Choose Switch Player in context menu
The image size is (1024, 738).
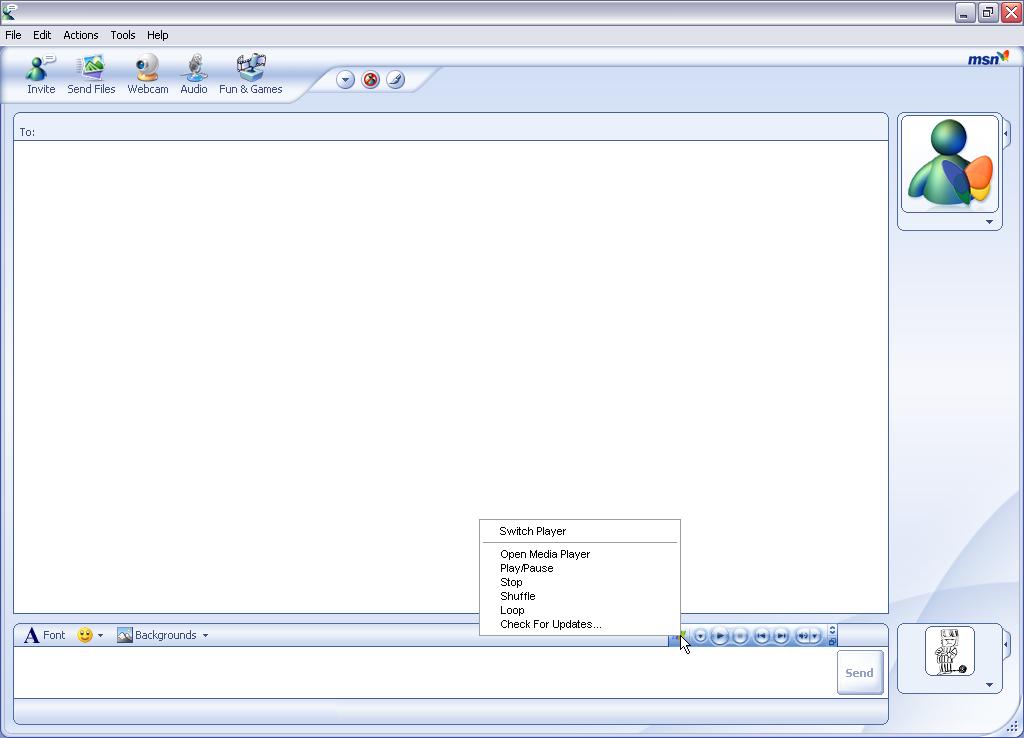click(x=532, y=531)
